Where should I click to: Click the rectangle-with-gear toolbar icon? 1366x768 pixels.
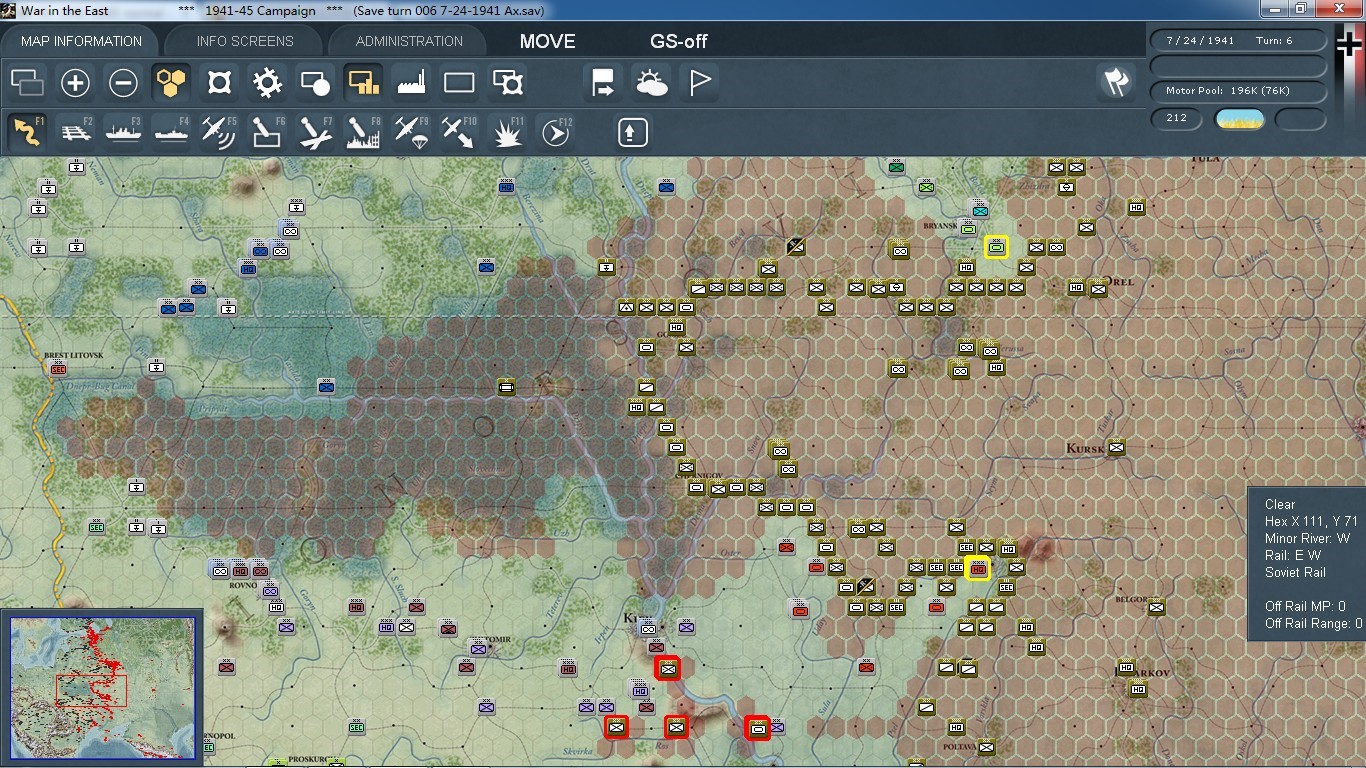508,83
